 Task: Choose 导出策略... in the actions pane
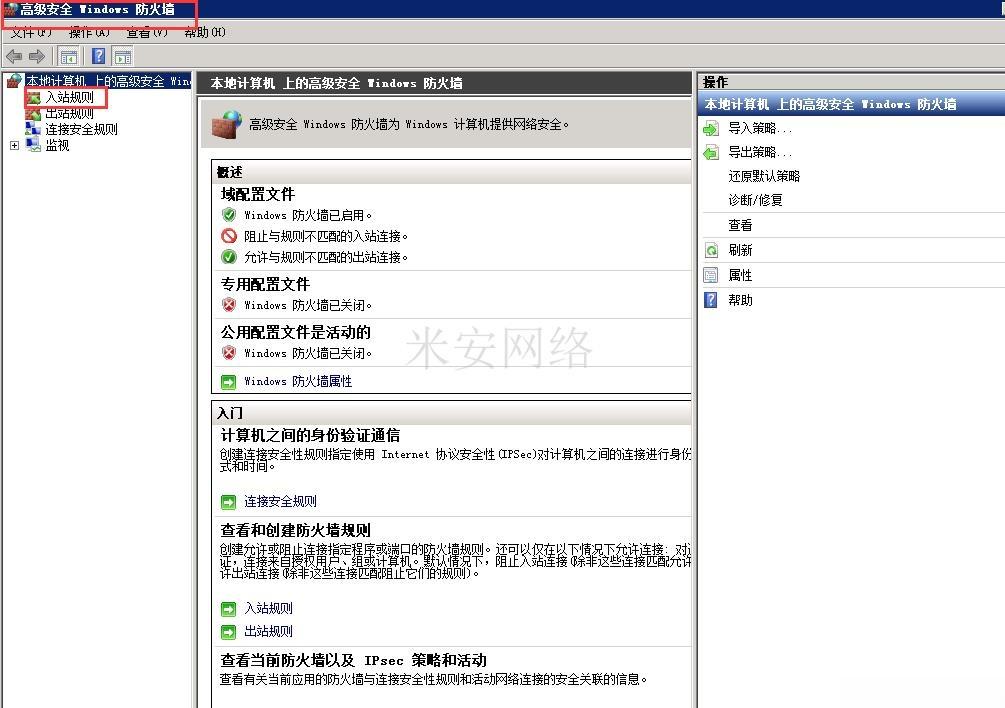click(760, 152)
